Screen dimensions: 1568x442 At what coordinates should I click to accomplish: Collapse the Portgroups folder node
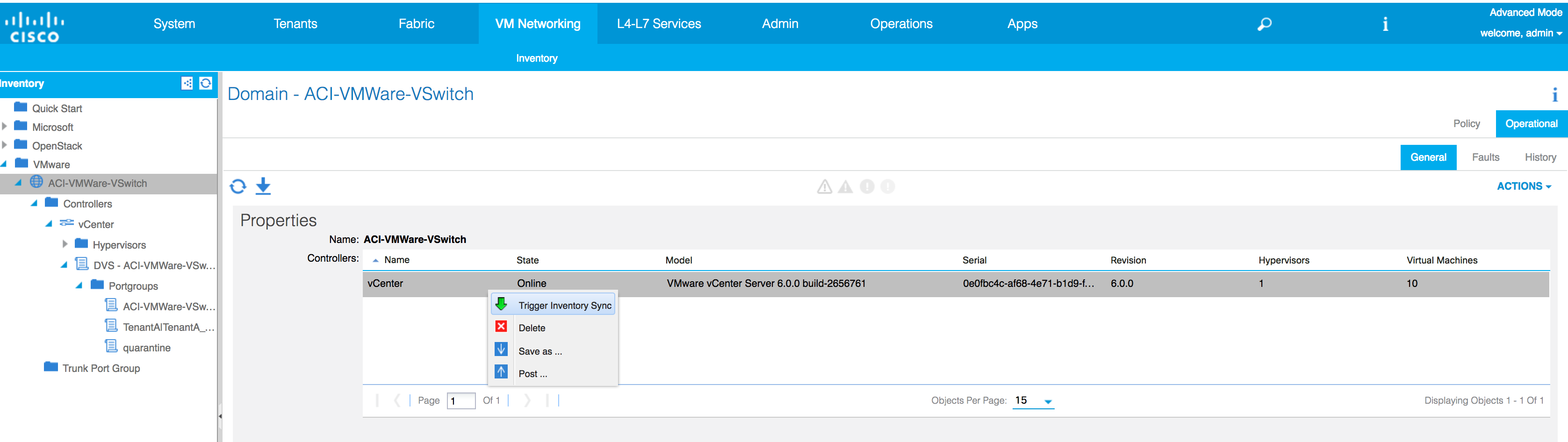pos(79,285)
